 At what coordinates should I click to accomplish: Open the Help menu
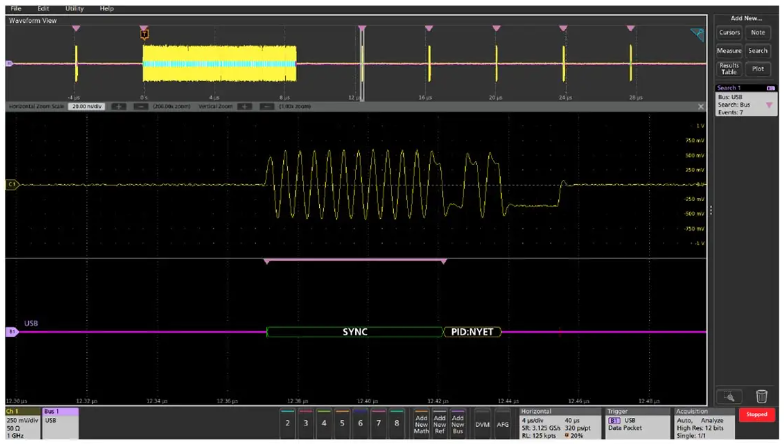[x=106, y=8]
